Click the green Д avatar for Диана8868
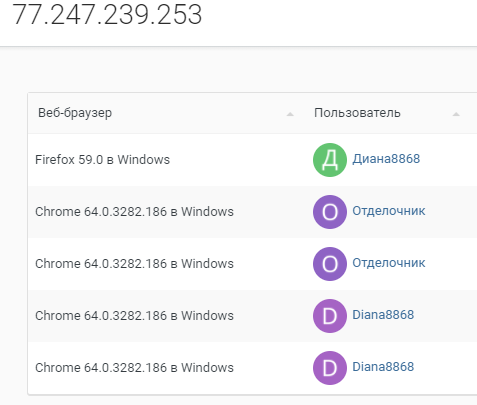The image size is (477, 405). [330, 160]
